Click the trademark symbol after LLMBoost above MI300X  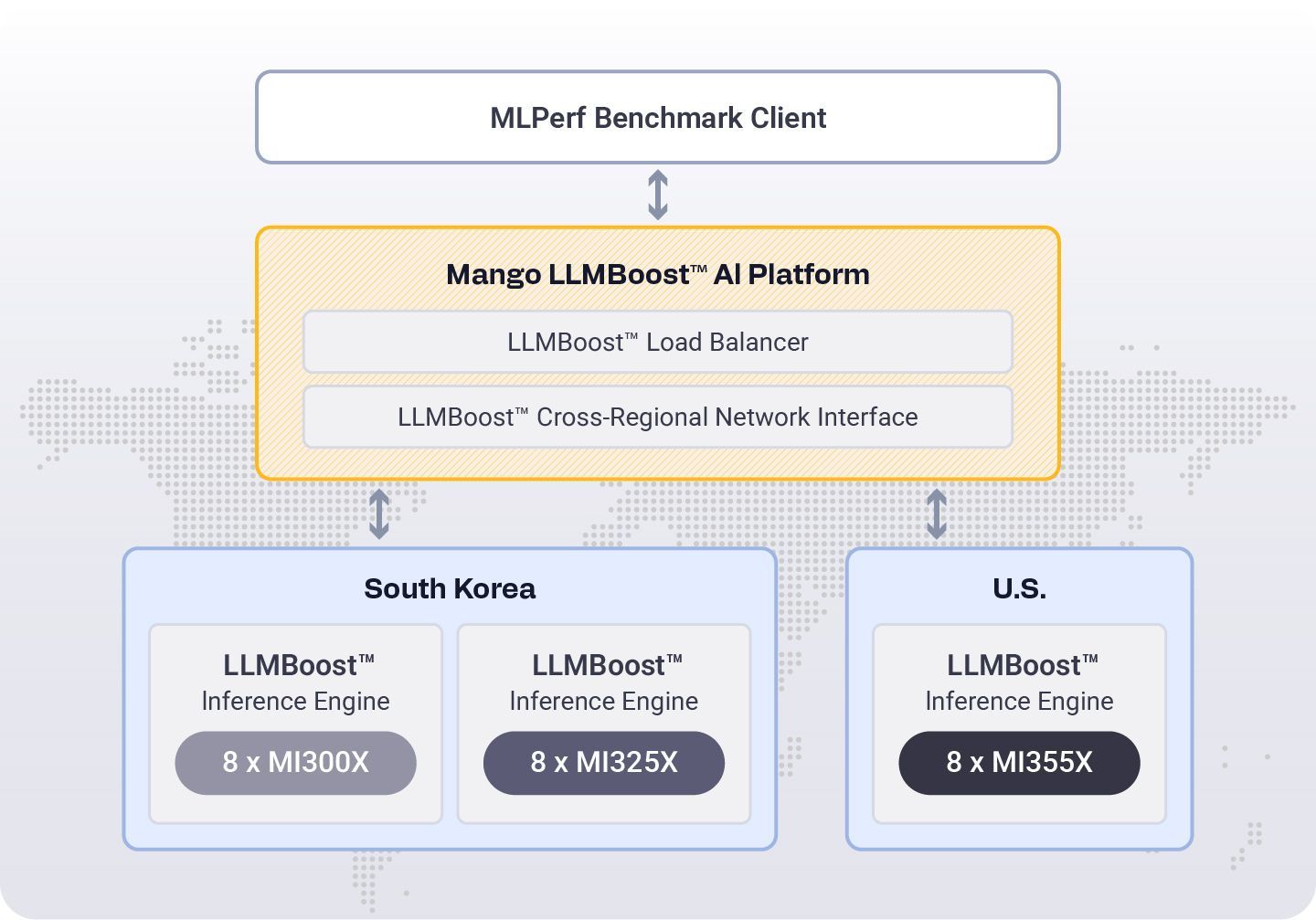tap(366, 659)
